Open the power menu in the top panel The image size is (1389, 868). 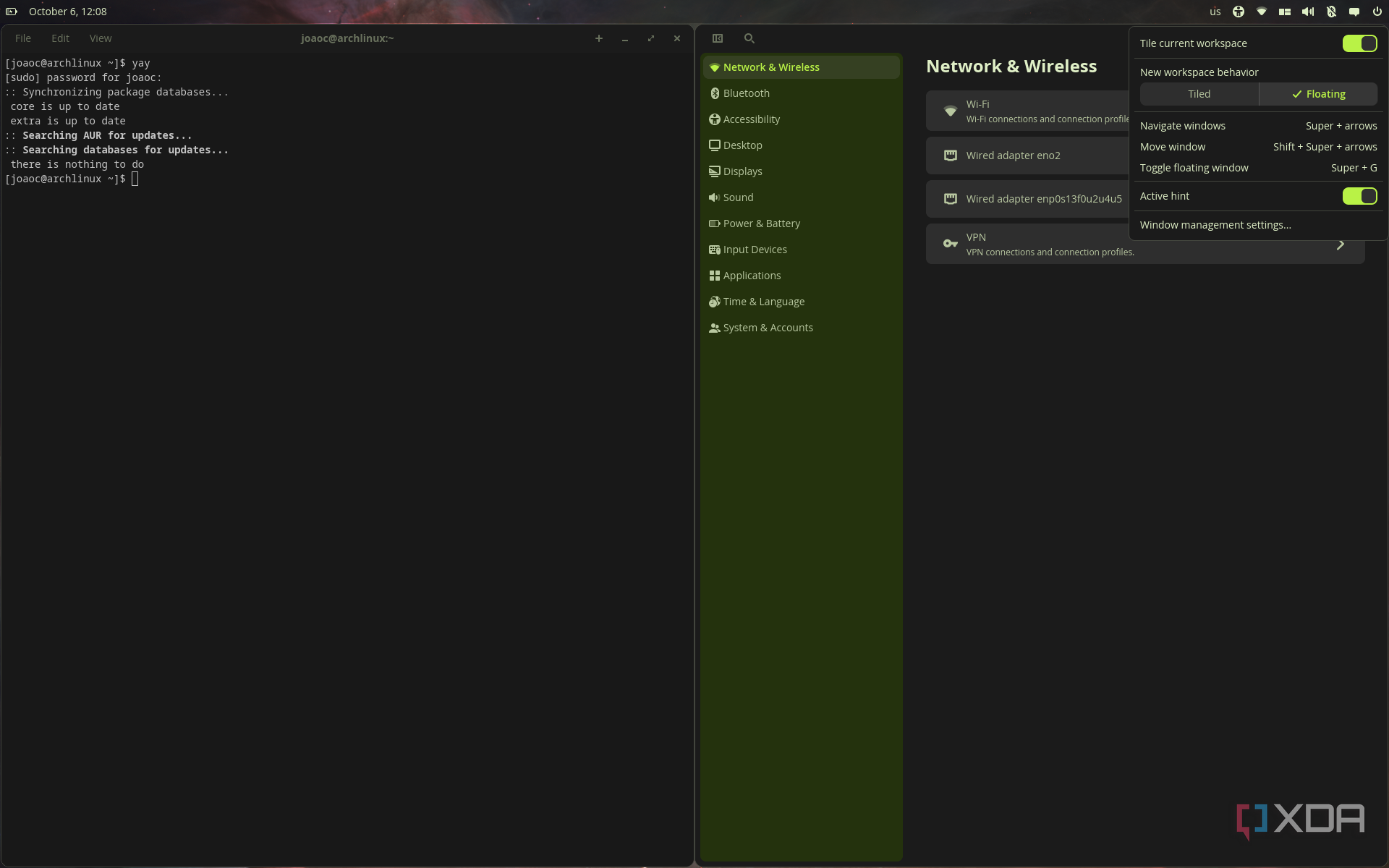click(1377, 12)
